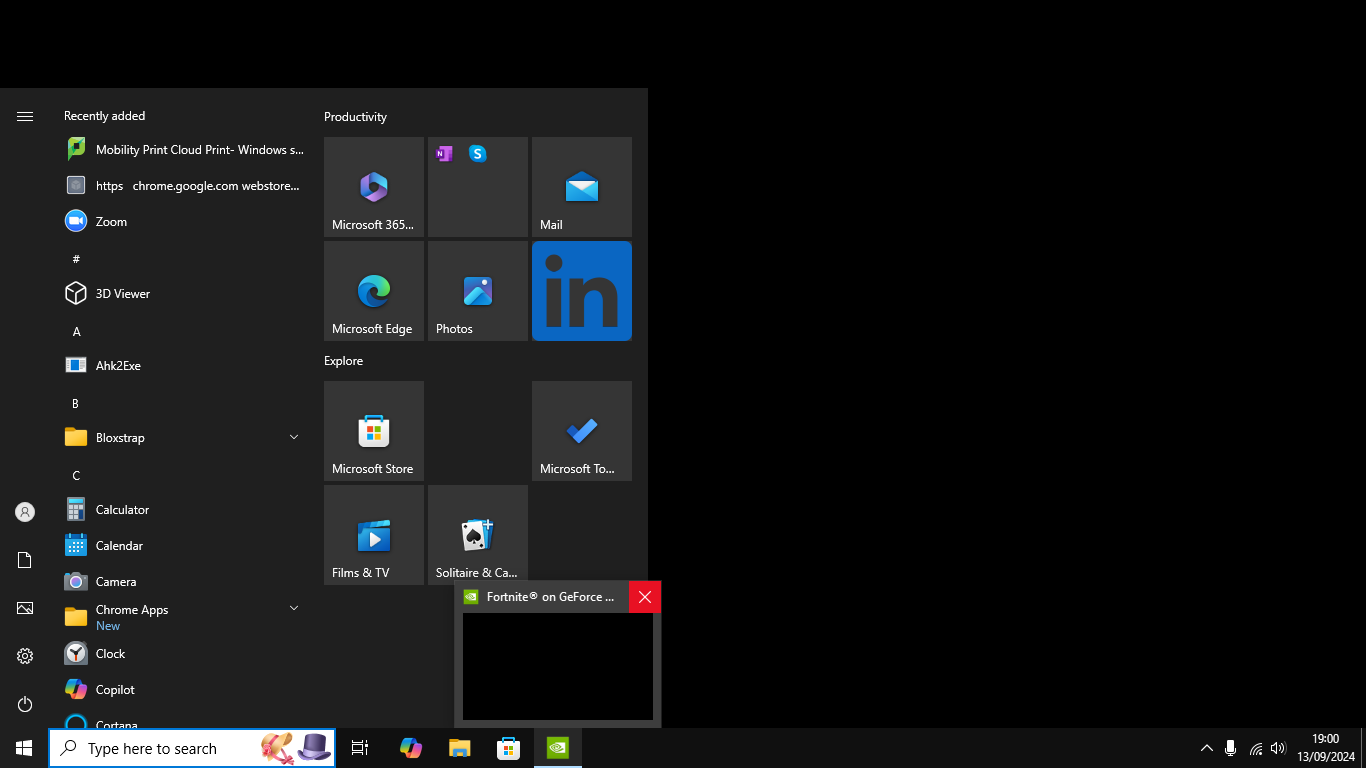Open Calculator app

pyautogui.click(x=184, y=509)
